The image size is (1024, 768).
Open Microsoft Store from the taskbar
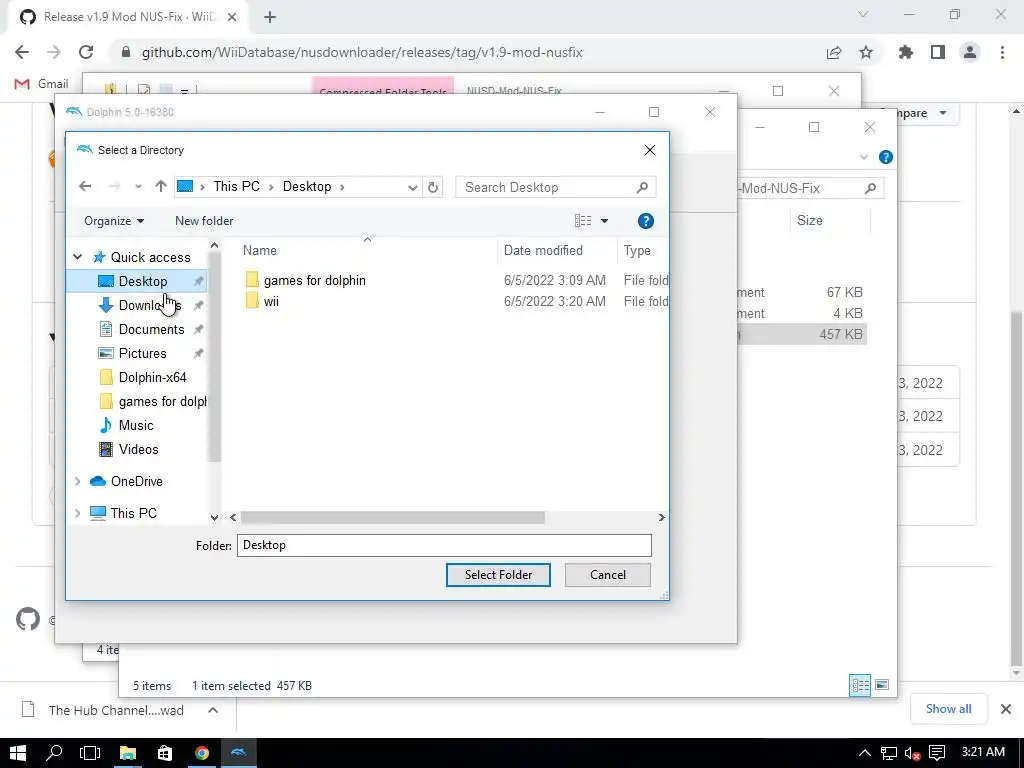click(165, 753)
